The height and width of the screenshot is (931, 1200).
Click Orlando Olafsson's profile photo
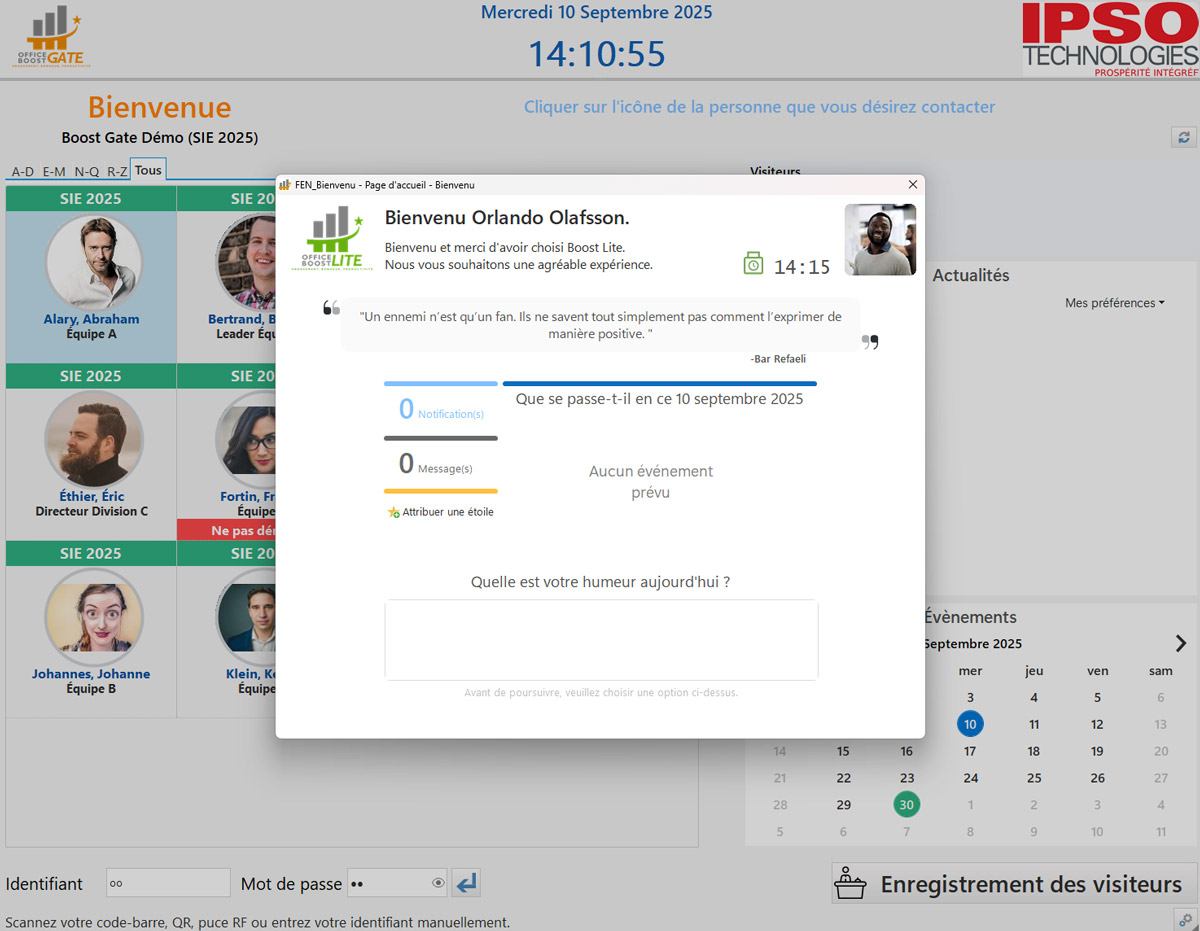[x=880, y=240]
